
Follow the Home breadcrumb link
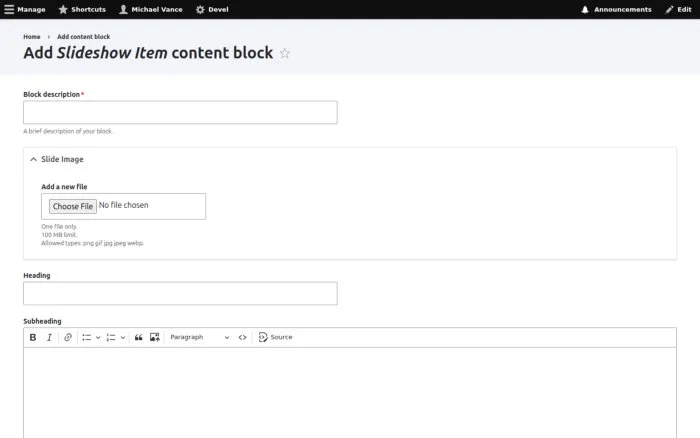(x=32, y=37)
